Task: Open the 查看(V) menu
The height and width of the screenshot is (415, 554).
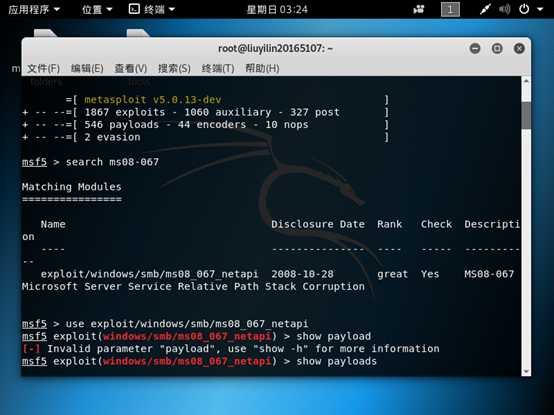Action: 131,68
